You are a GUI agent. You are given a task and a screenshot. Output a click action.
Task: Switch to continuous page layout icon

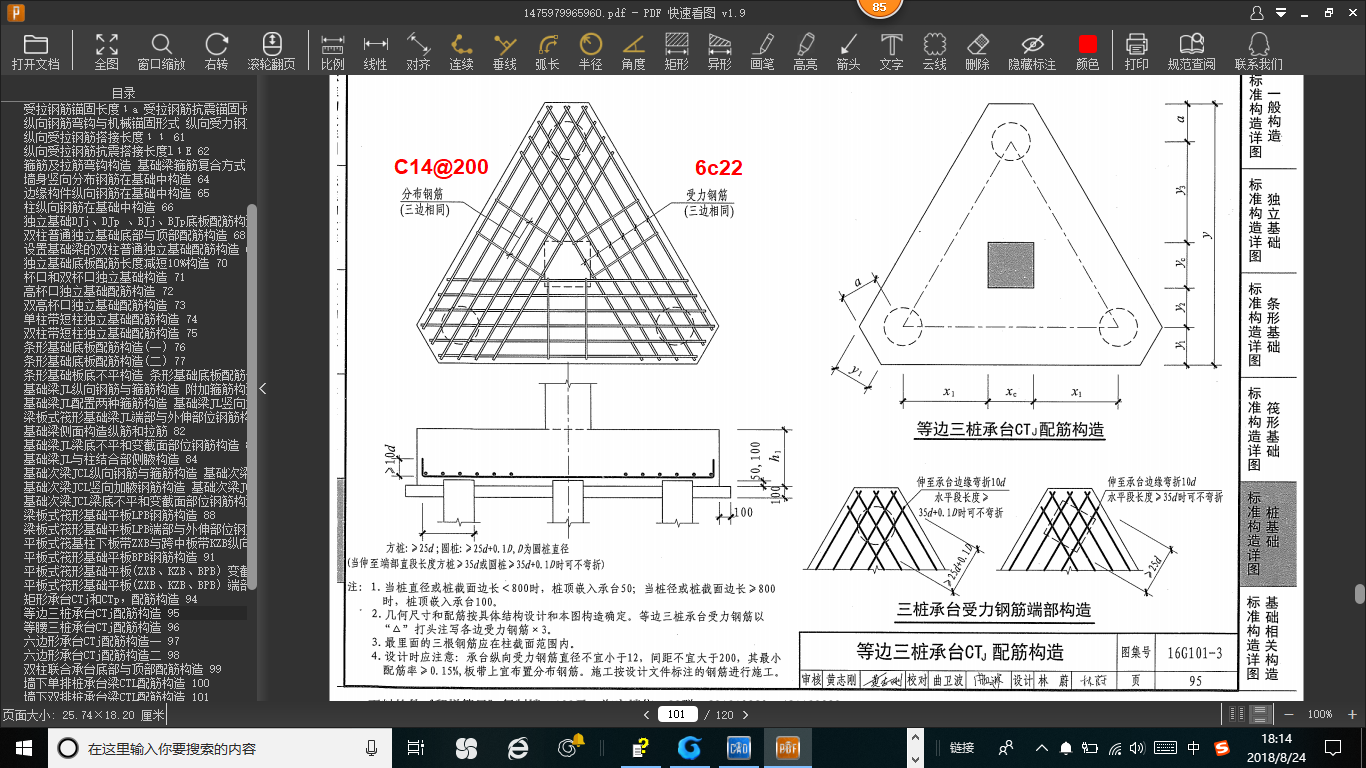point(1262,714)
